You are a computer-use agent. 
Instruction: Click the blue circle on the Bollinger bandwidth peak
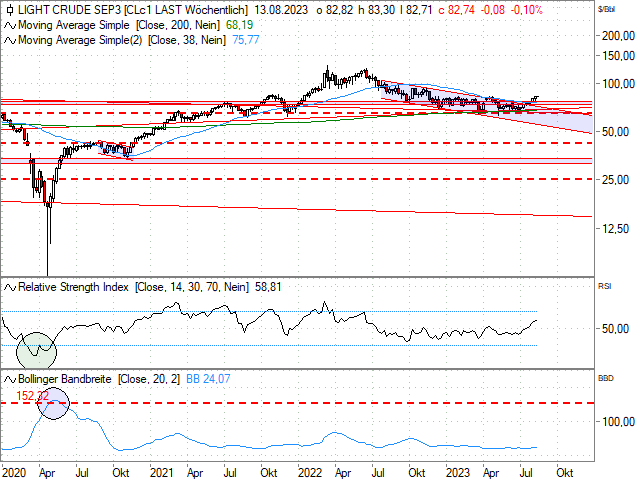(x=53, y=403)
